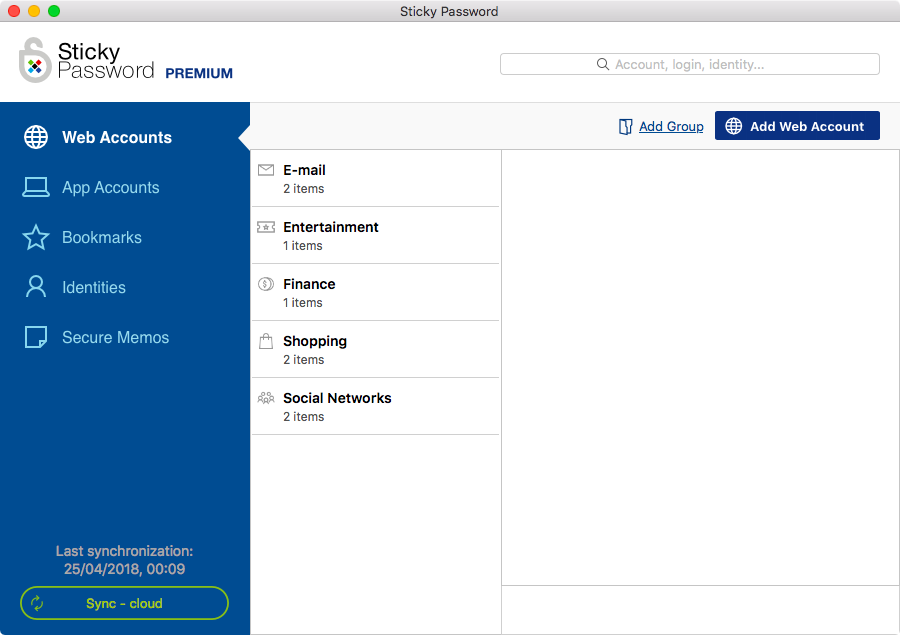Open the Identities section

pyautogui.click(x=125, y=287)
